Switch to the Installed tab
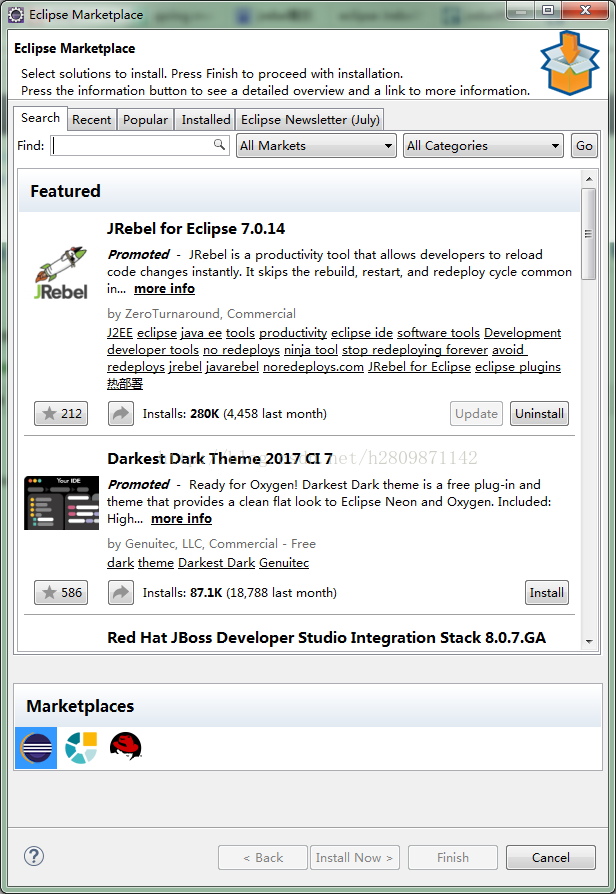This screenshot has width=616, height=894. (x=206, y=120)
